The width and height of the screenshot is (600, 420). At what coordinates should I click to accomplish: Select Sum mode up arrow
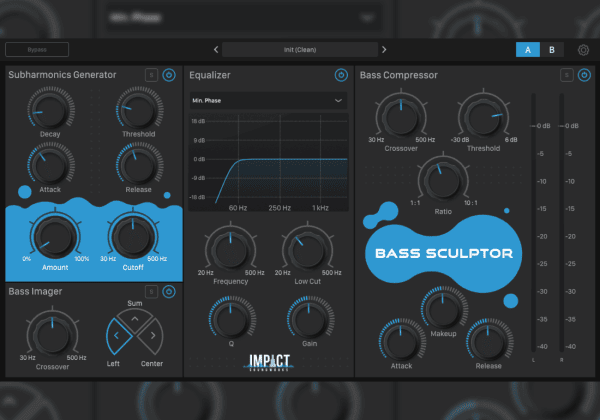[135, 319]
